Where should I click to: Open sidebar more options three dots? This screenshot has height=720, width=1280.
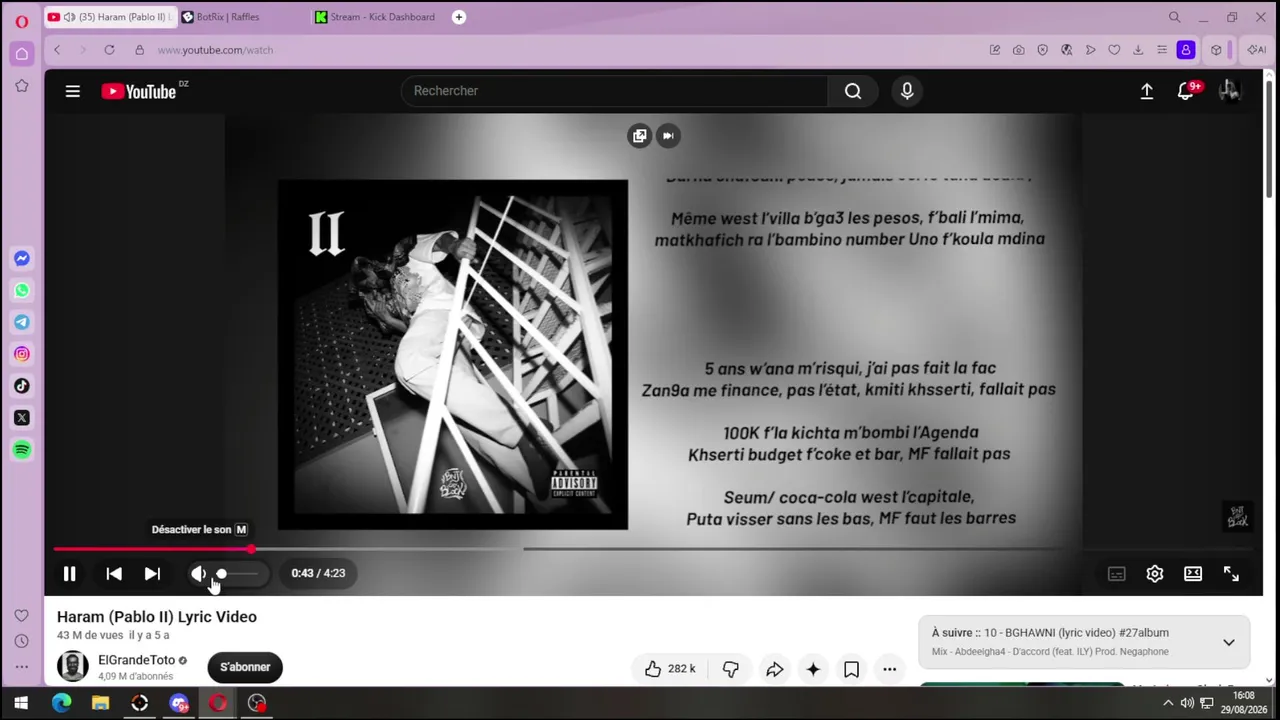point(21,667)
